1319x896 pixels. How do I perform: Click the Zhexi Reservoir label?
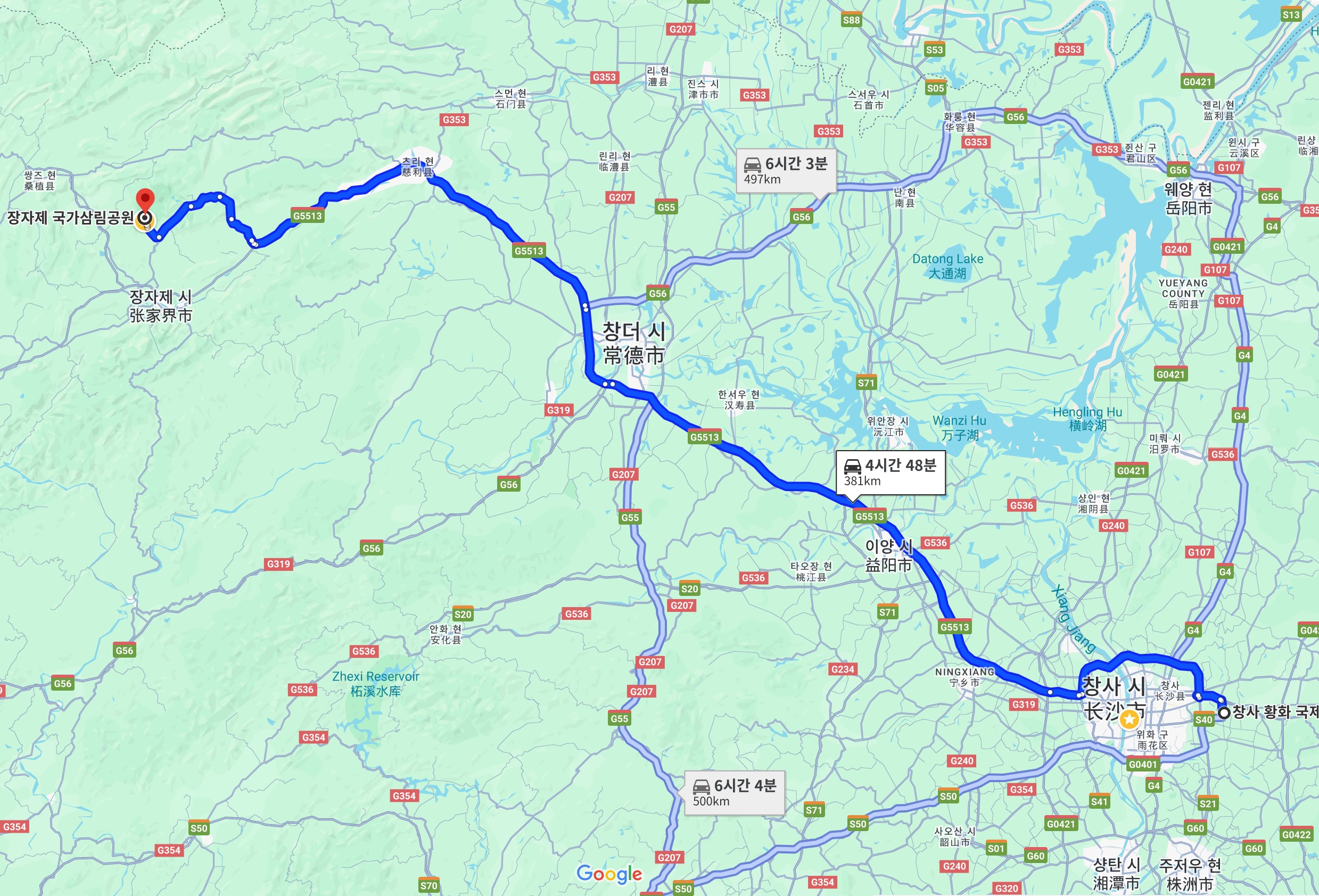pos(376,684)
